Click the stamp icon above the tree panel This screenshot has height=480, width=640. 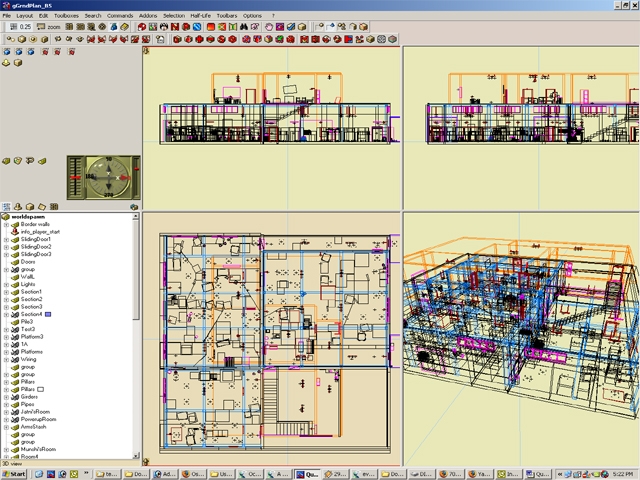click(18, 207)
